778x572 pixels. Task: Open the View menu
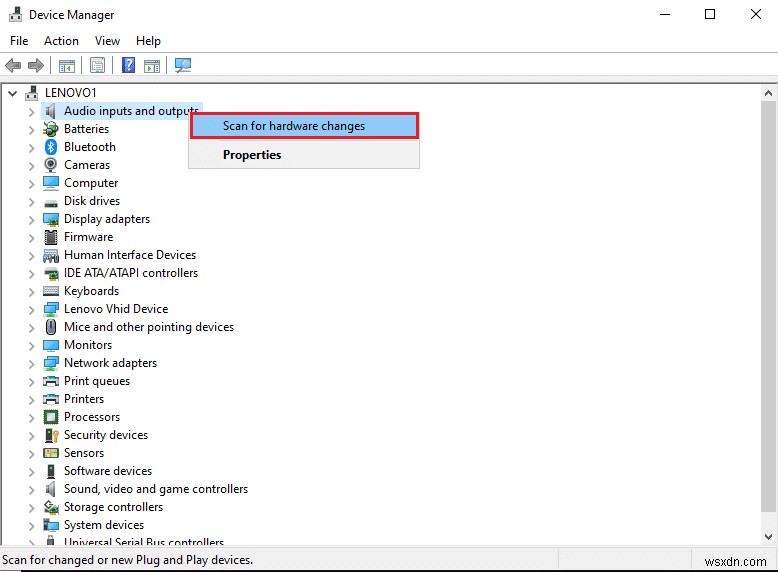(x=107, y=41)
